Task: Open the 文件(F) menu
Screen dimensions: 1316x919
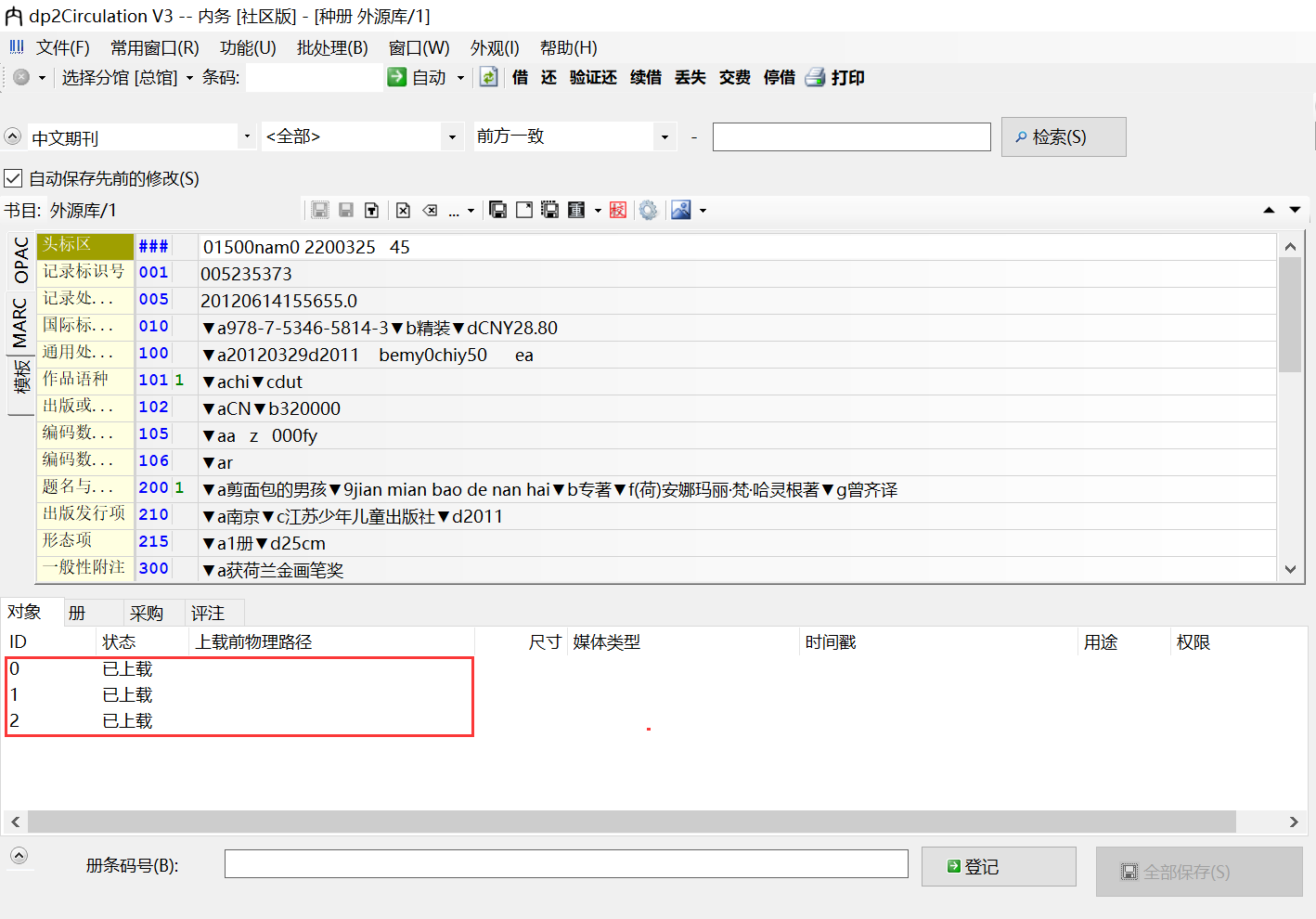Action: click(x=62, y=47)
